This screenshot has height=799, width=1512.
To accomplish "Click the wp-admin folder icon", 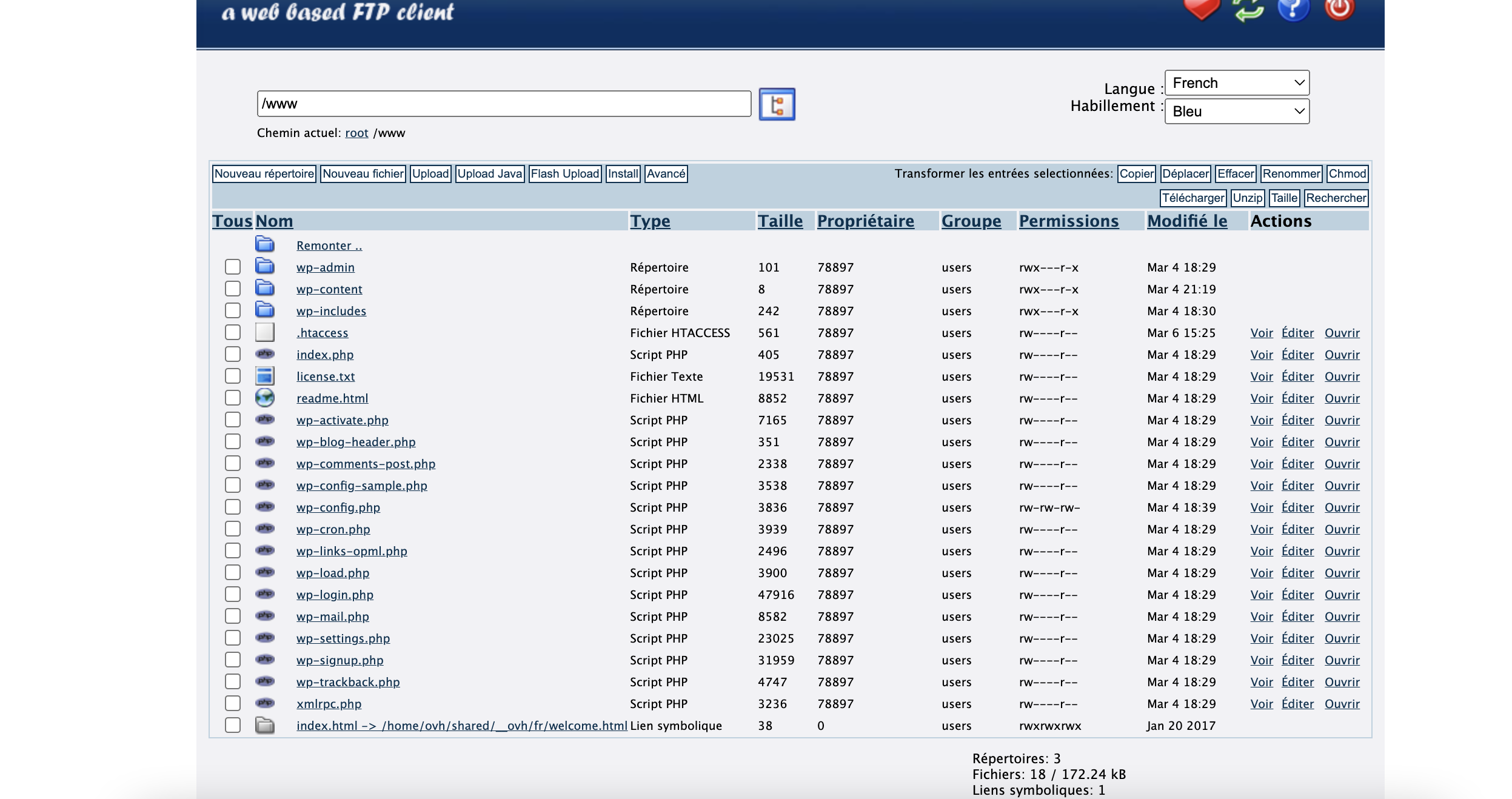I will [x=264, y=266].
